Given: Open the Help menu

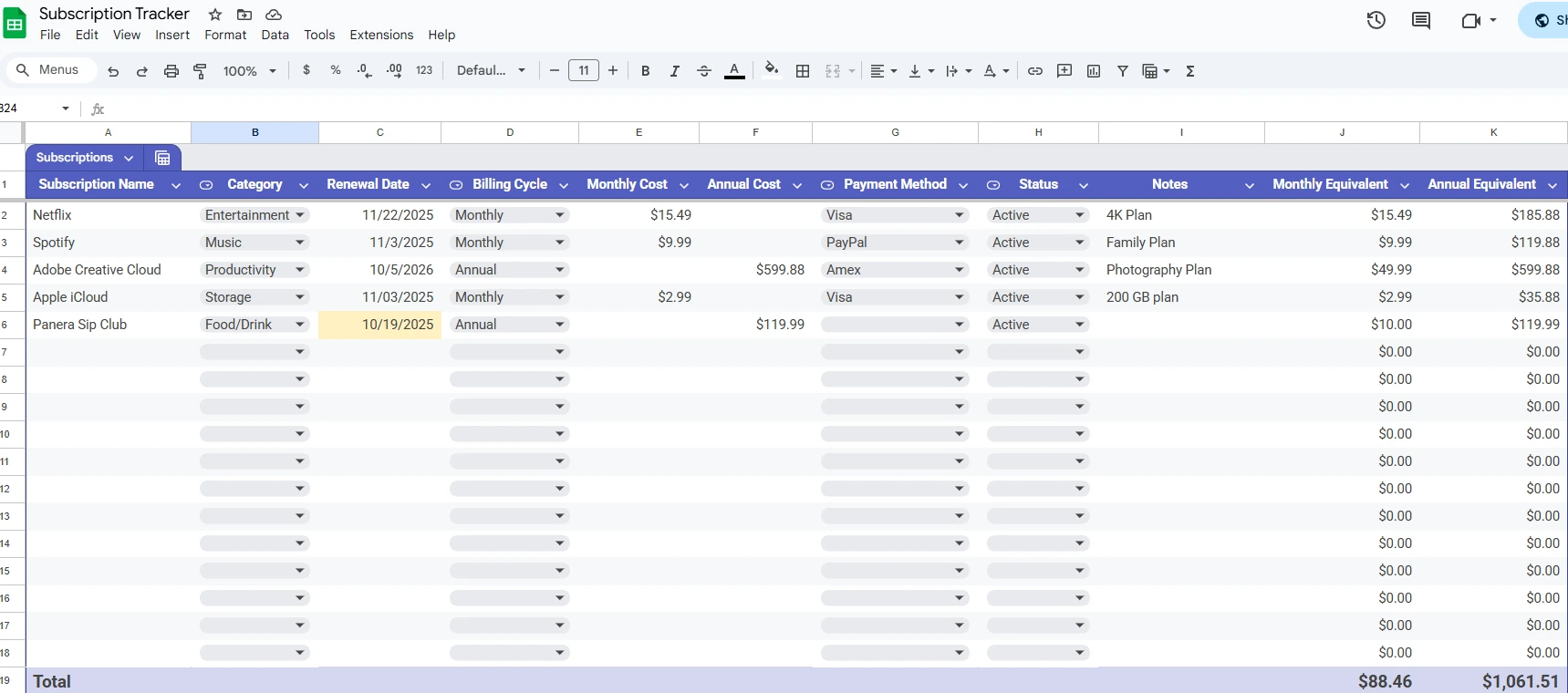Looking at the screenshot, I should coord(441,35).
